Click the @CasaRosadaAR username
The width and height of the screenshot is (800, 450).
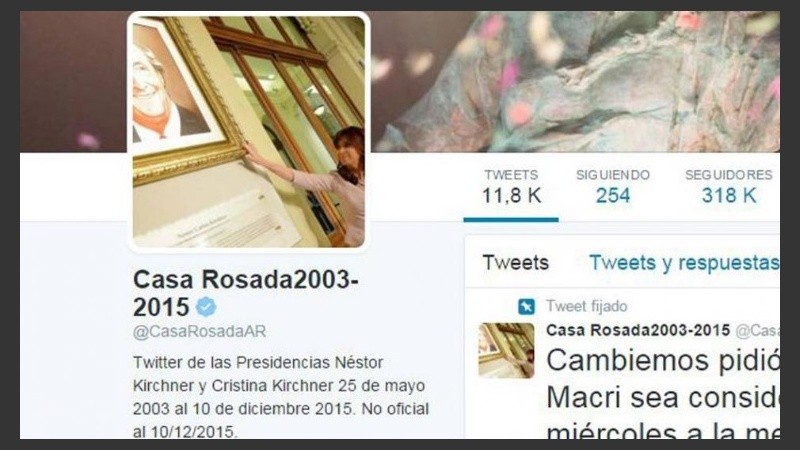(199, 332)
